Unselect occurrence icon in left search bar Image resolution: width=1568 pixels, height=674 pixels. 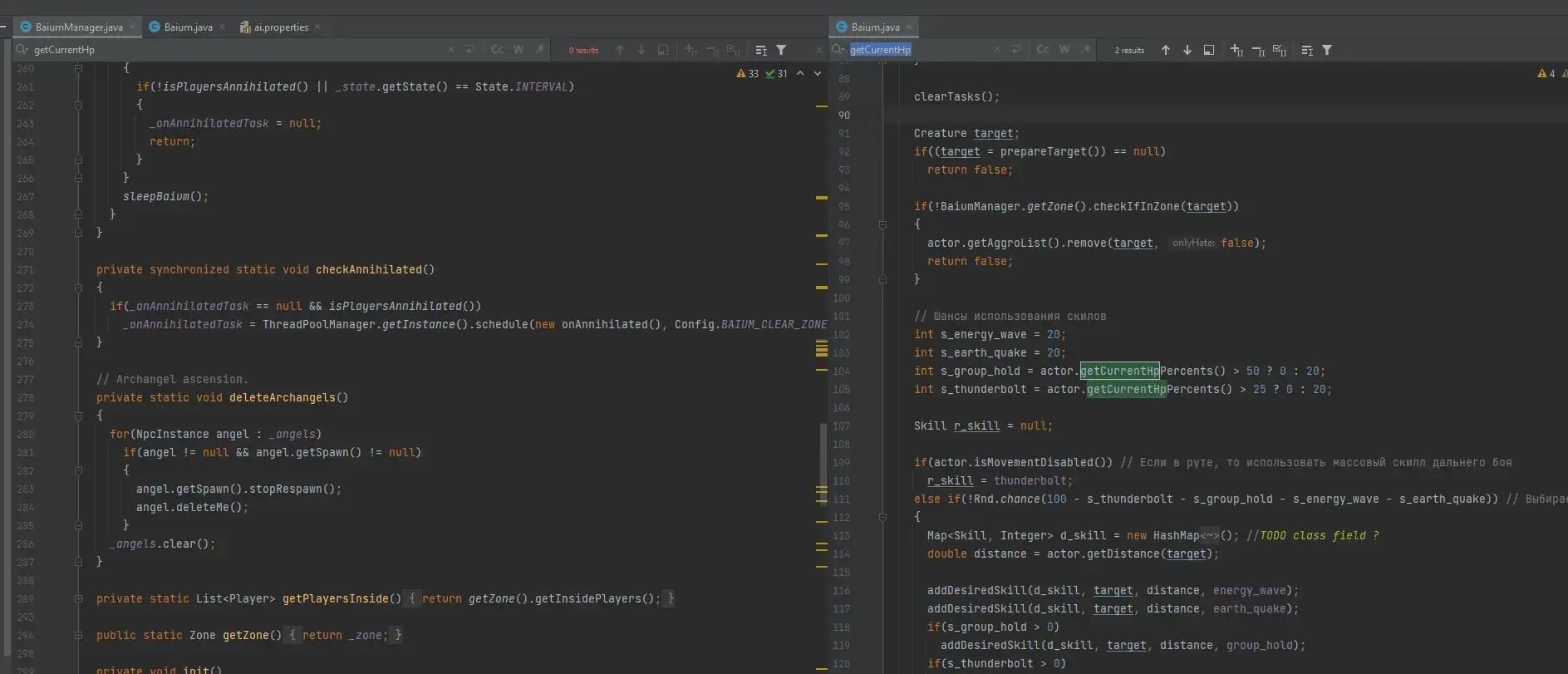(x=712, y=50)
